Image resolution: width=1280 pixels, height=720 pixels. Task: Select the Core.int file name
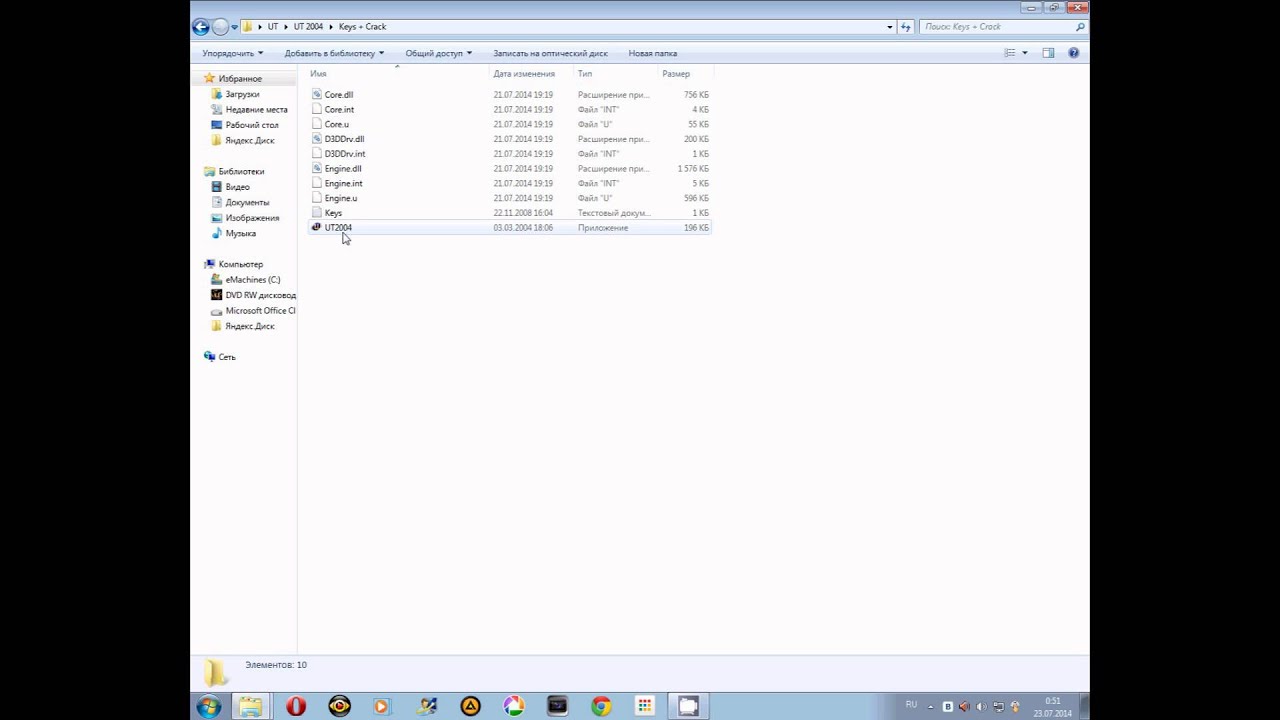(339, 110)
